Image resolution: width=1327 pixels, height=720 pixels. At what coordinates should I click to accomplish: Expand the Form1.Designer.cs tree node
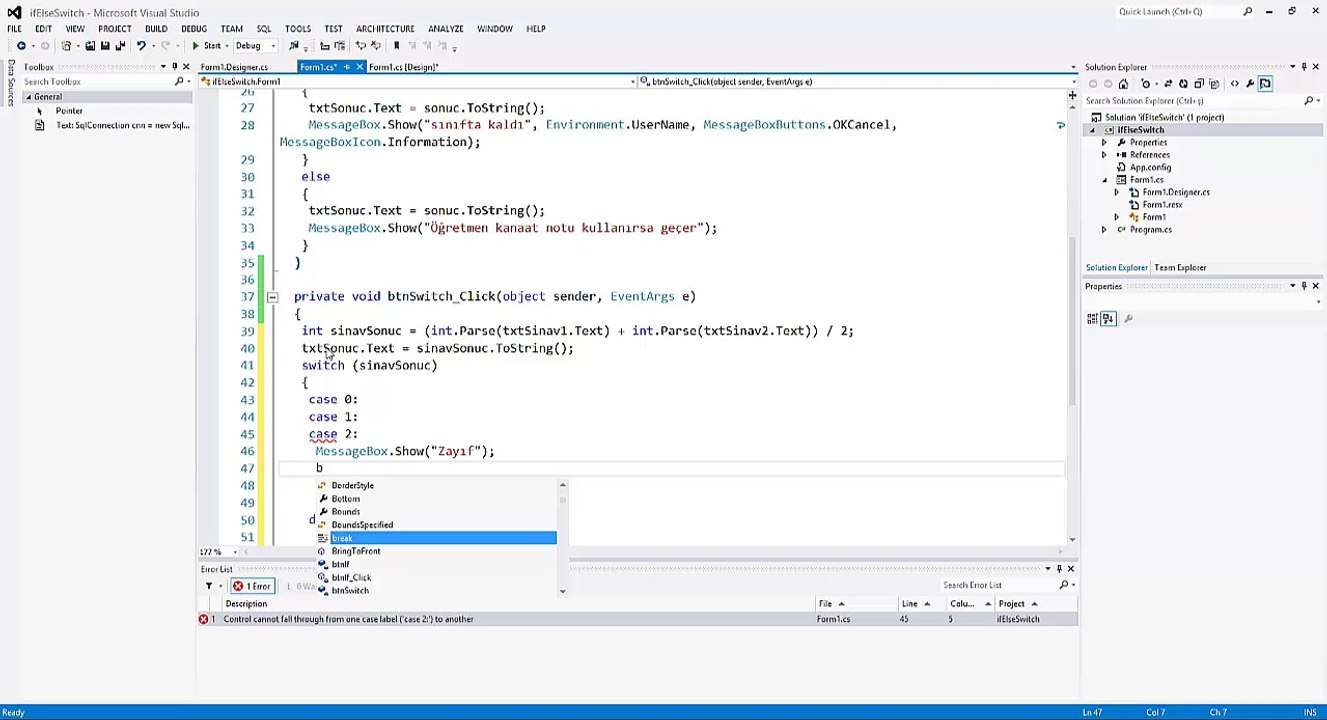(1117, 192)
